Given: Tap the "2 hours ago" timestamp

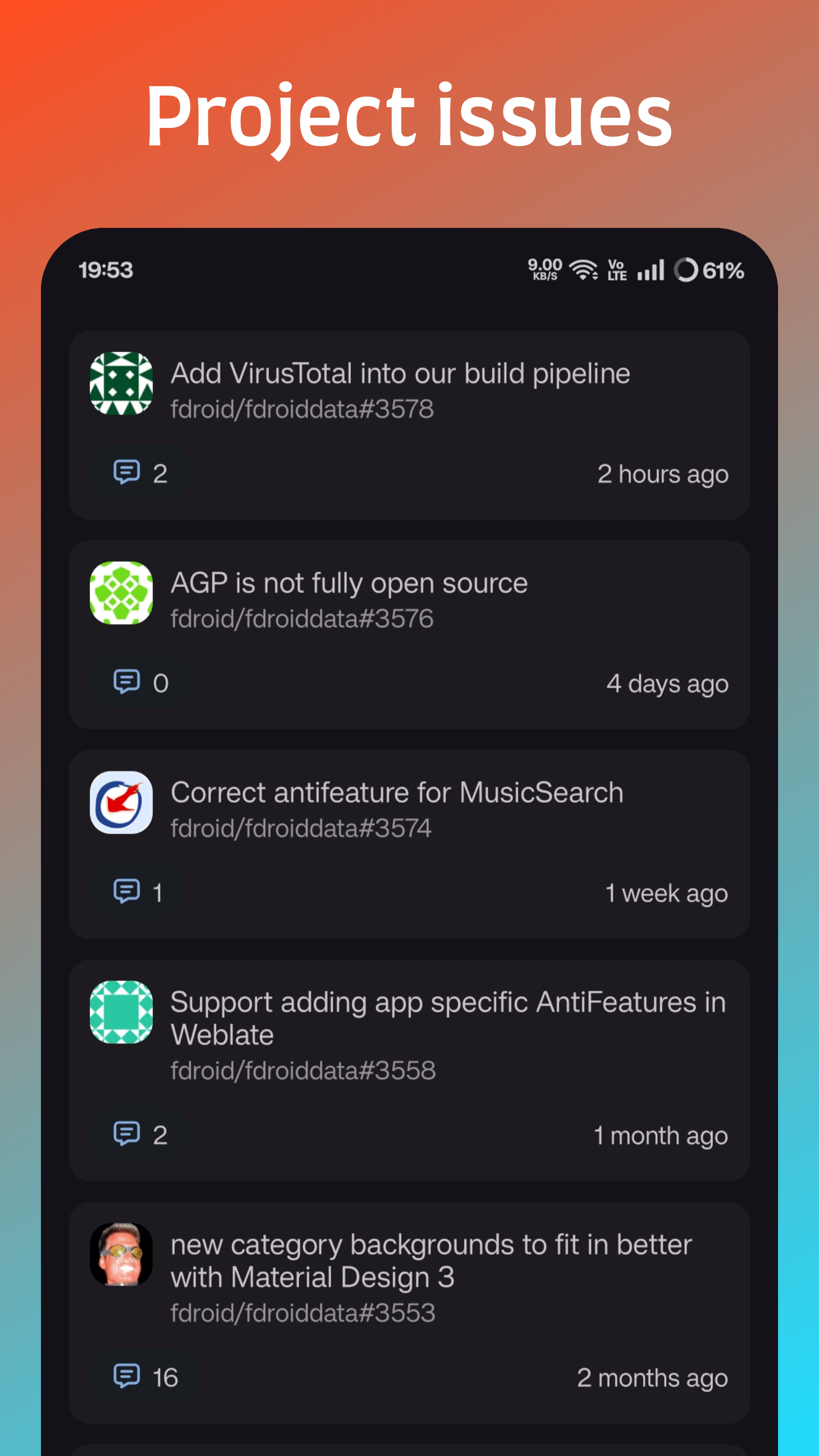Looking at the screenshot, I should point(662,474).
